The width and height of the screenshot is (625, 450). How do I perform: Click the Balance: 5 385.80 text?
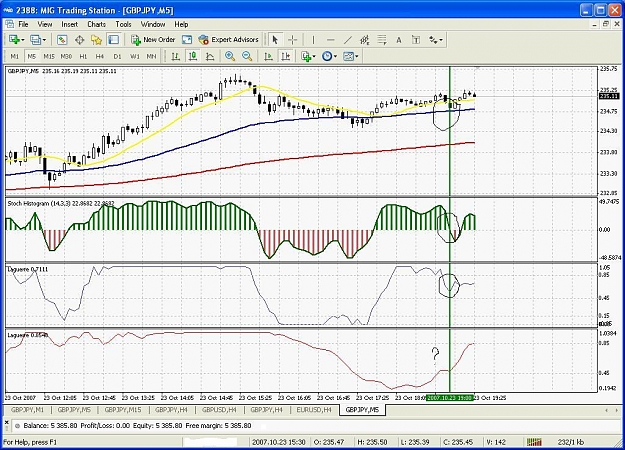[50, 426]
